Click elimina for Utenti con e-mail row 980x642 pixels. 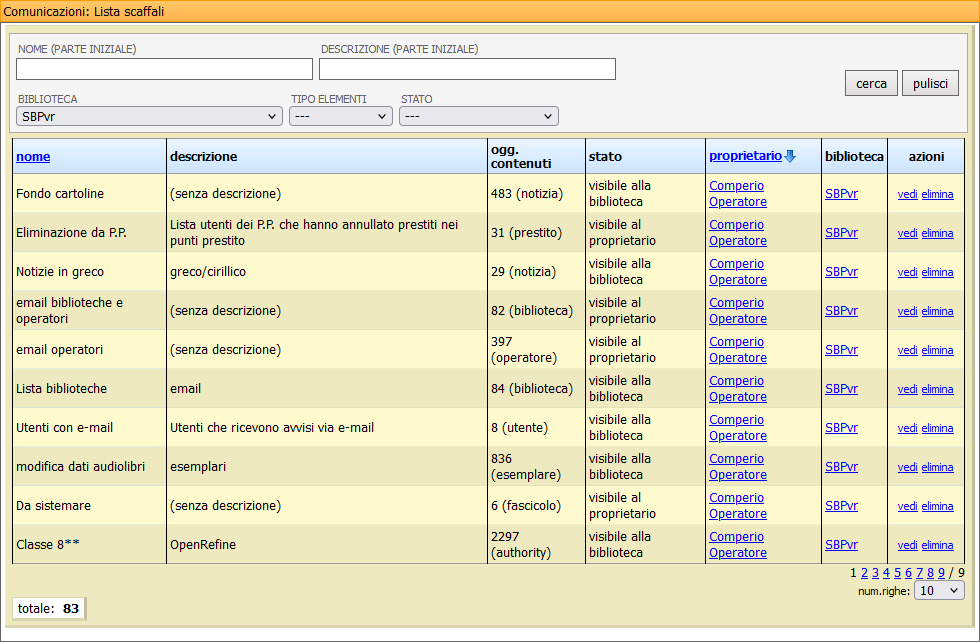click(x=937, y=428)
